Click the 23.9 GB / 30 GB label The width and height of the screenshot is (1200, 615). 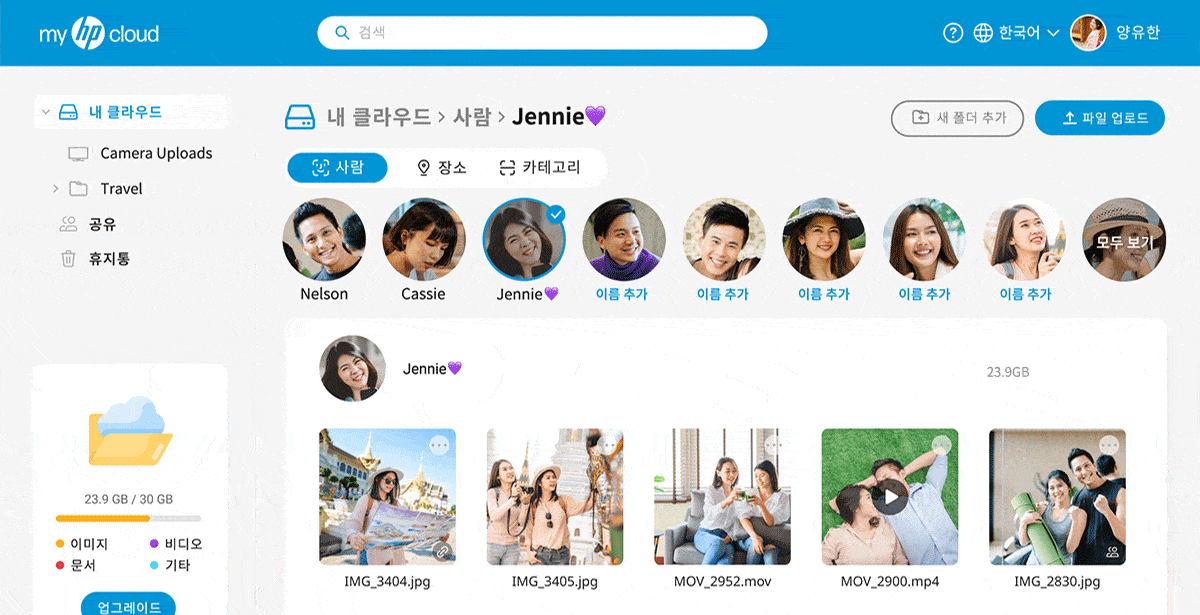pyautogui.click(x=128, y=499)
